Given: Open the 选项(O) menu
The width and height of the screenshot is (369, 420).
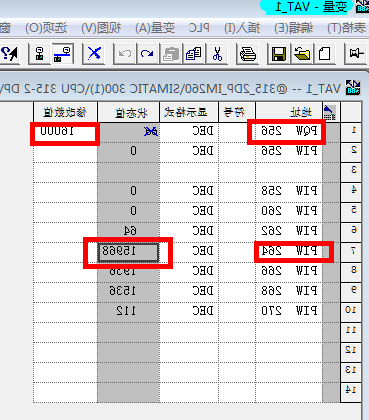Looking at the screenshot, I should (x=47, y=28).
